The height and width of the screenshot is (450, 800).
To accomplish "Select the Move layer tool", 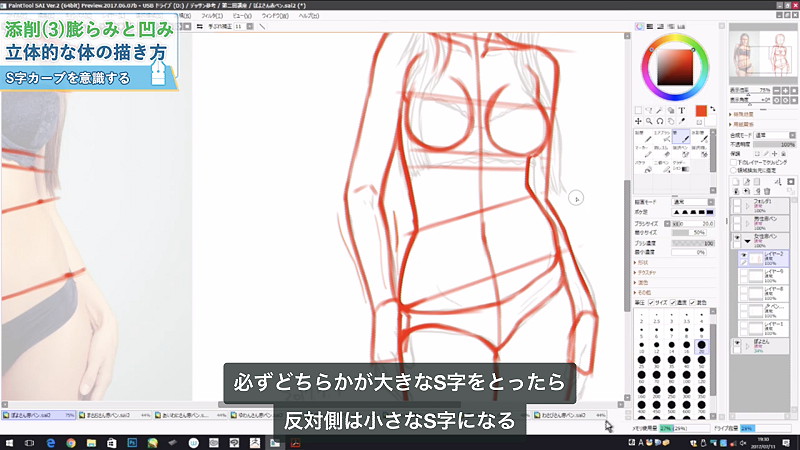I will click(638, 121).
